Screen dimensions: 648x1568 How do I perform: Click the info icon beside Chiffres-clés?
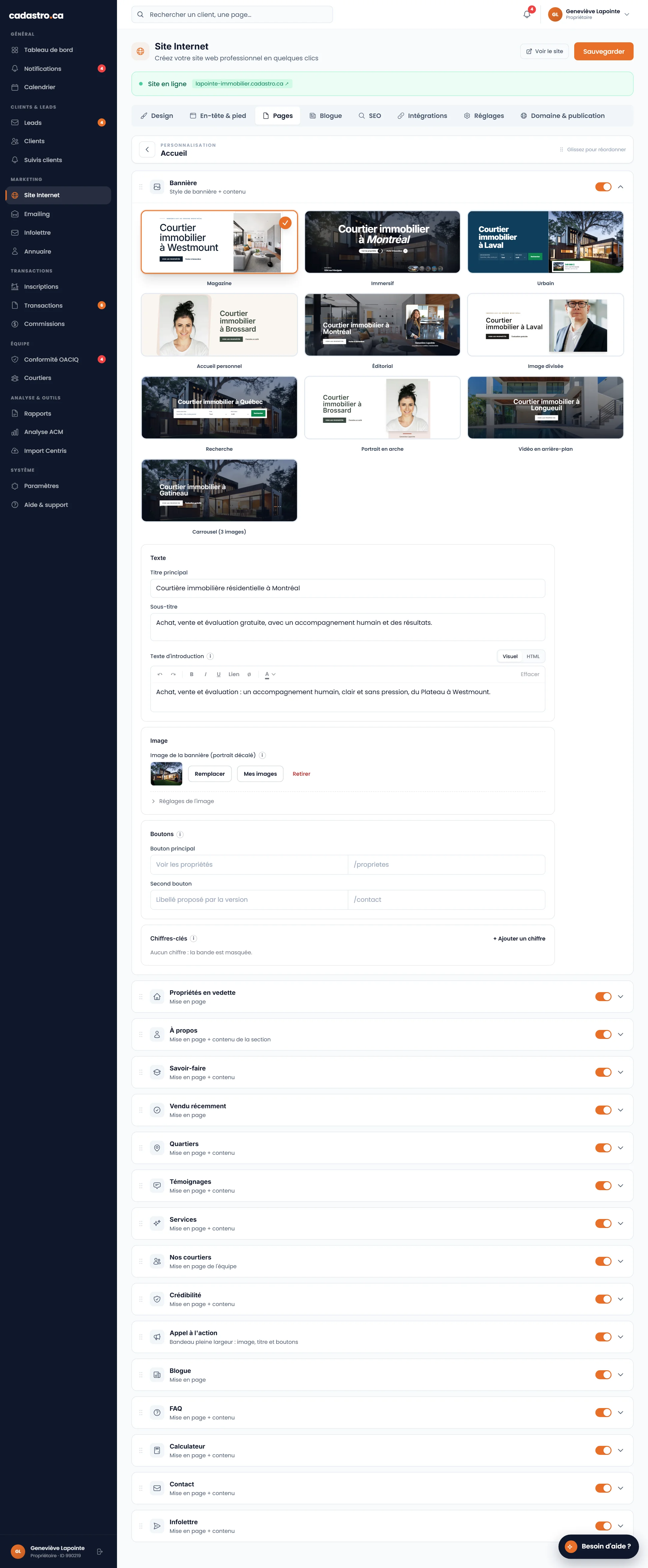pyautogui.click(x=193, y=939)
